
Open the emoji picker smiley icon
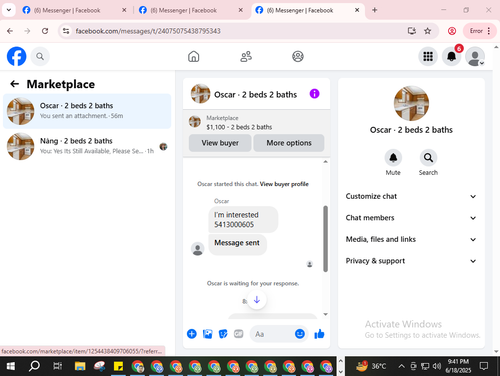[300, 334]
